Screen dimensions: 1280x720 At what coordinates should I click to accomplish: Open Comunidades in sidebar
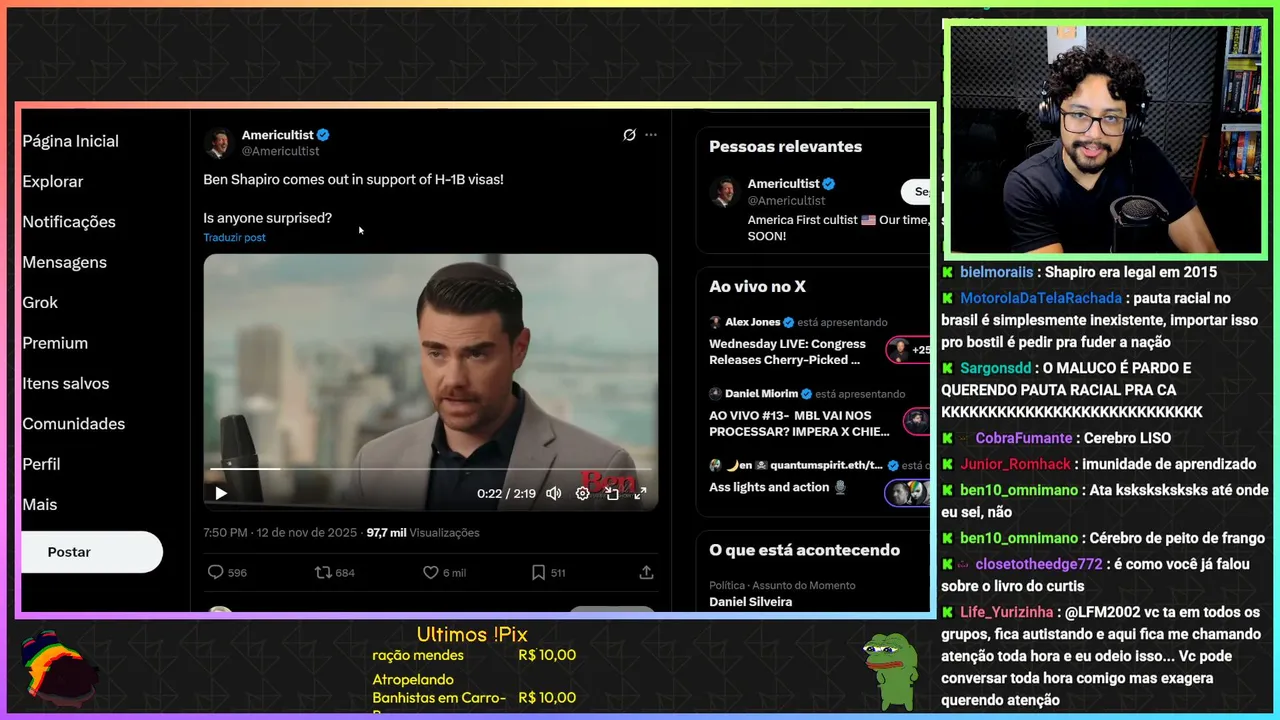coord(74,424)
